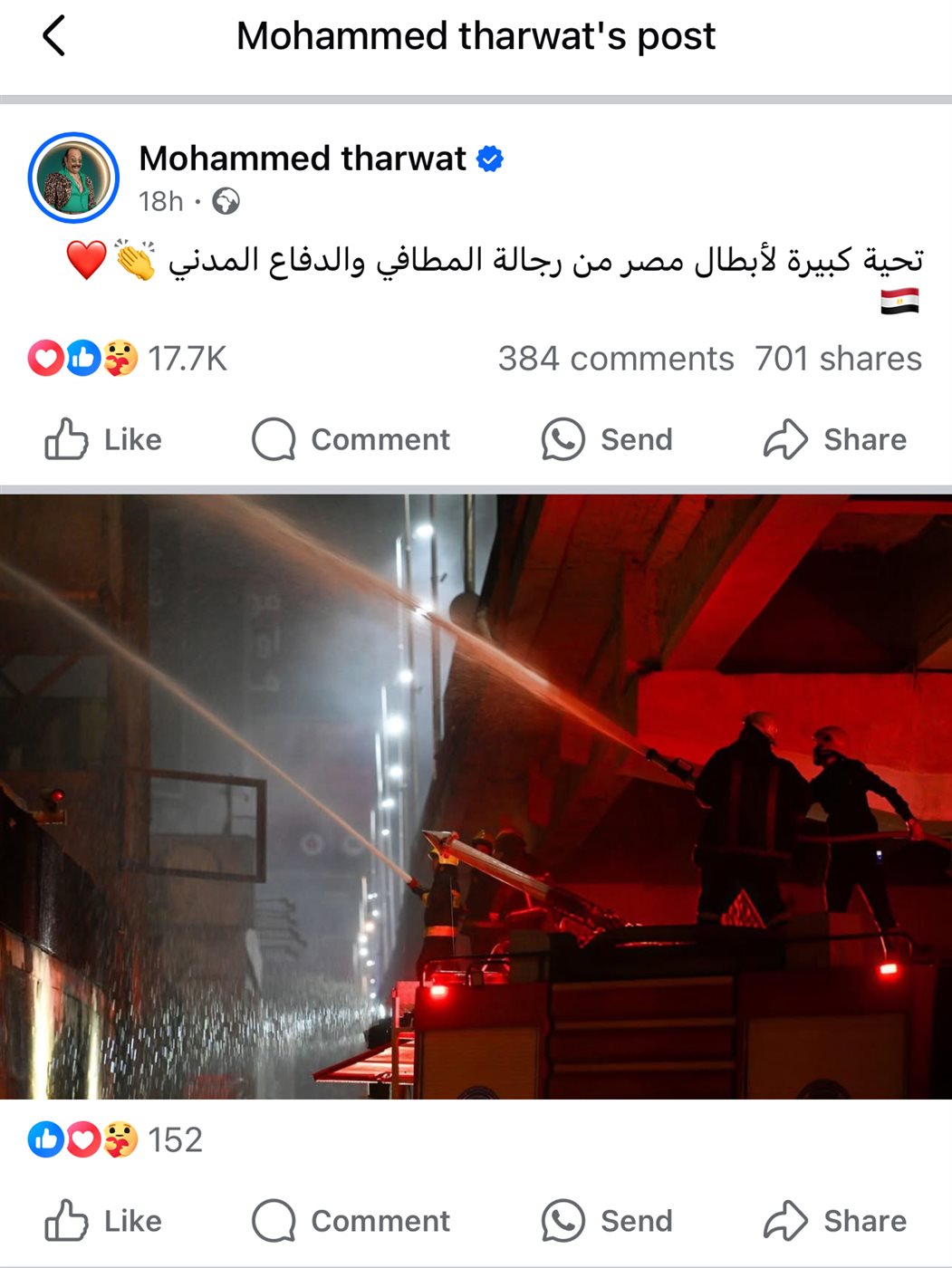The image size is (952, 1268).
Task: Send post via WhatsApp icon
Action: click(563, 439)
